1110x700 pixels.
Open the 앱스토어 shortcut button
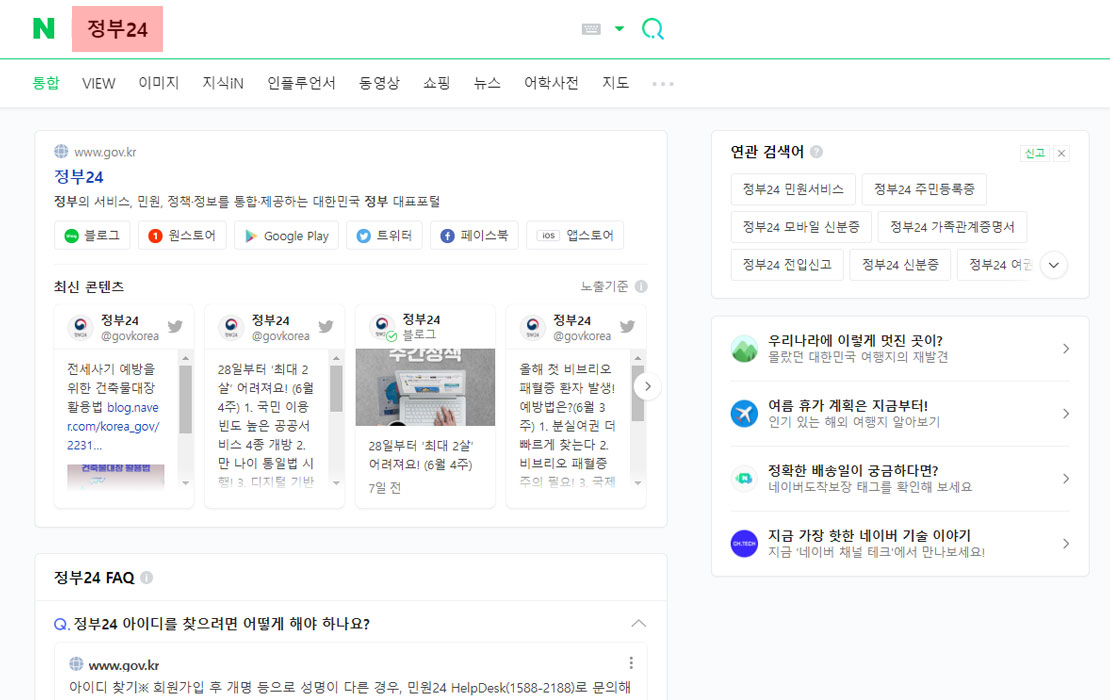(x=575, y=235)
